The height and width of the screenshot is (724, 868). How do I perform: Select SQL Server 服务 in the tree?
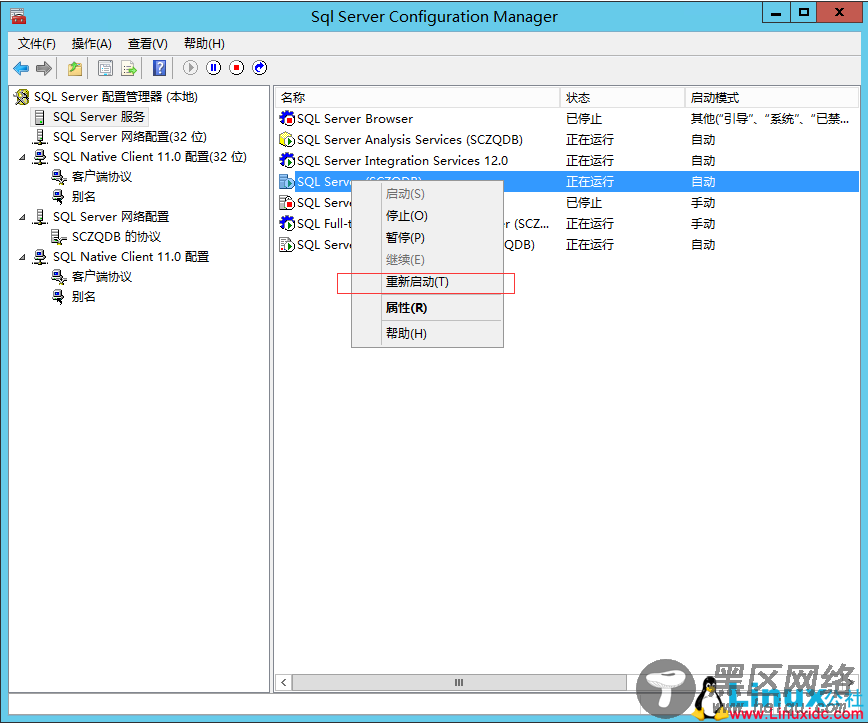[x=99, y=117]
